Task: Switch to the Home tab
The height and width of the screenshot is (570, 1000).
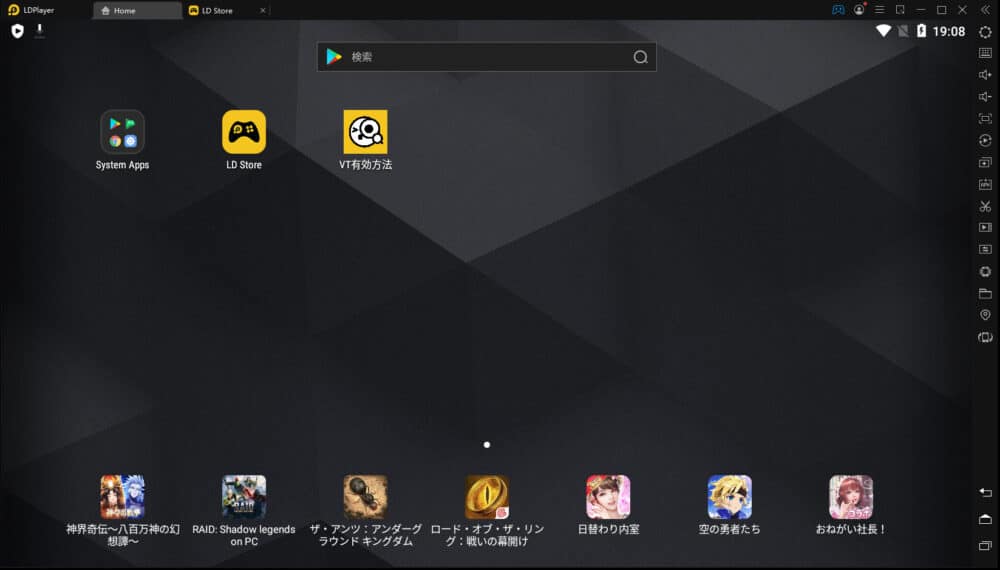Action: (137, 11)
